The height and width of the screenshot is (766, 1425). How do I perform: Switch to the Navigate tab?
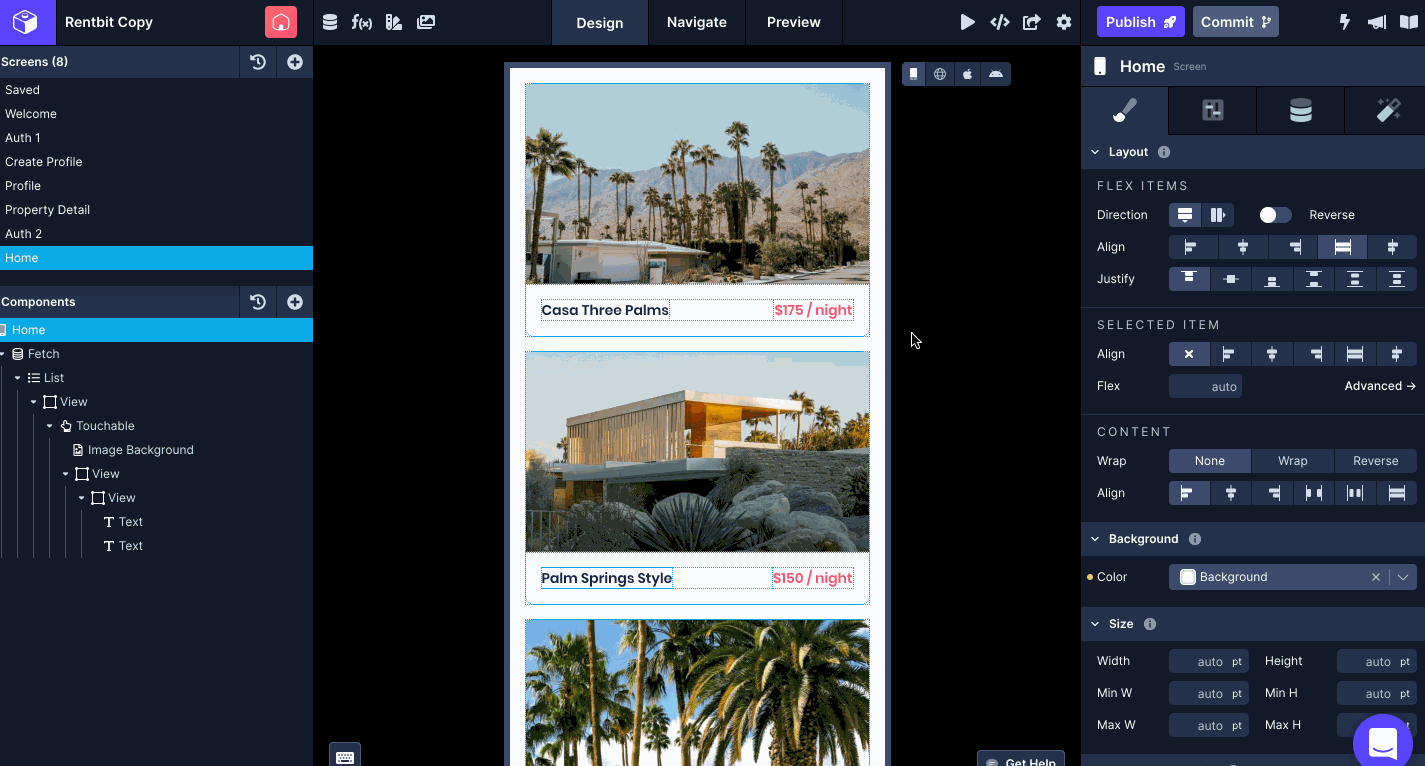coord(697,22)
